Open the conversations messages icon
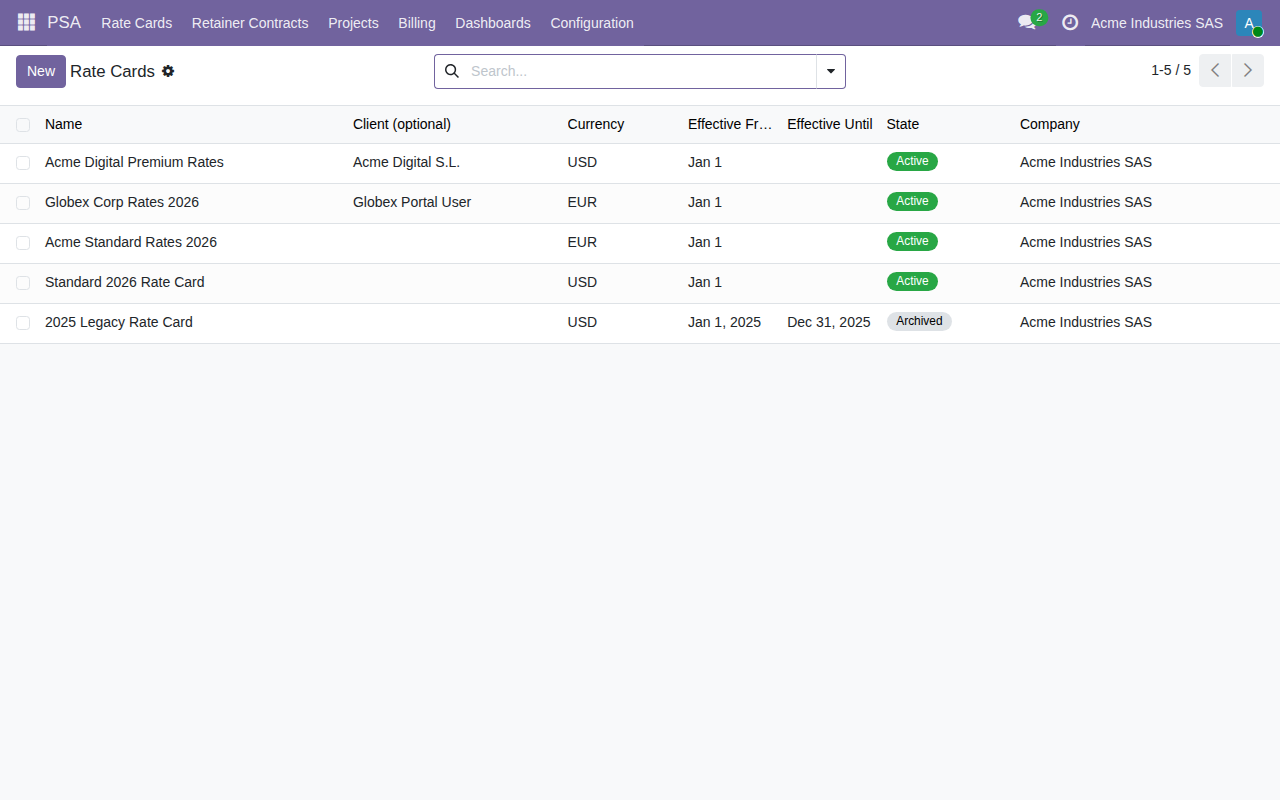The image size is (1280, 800). pyautogui.click(x=1026, y=22)
